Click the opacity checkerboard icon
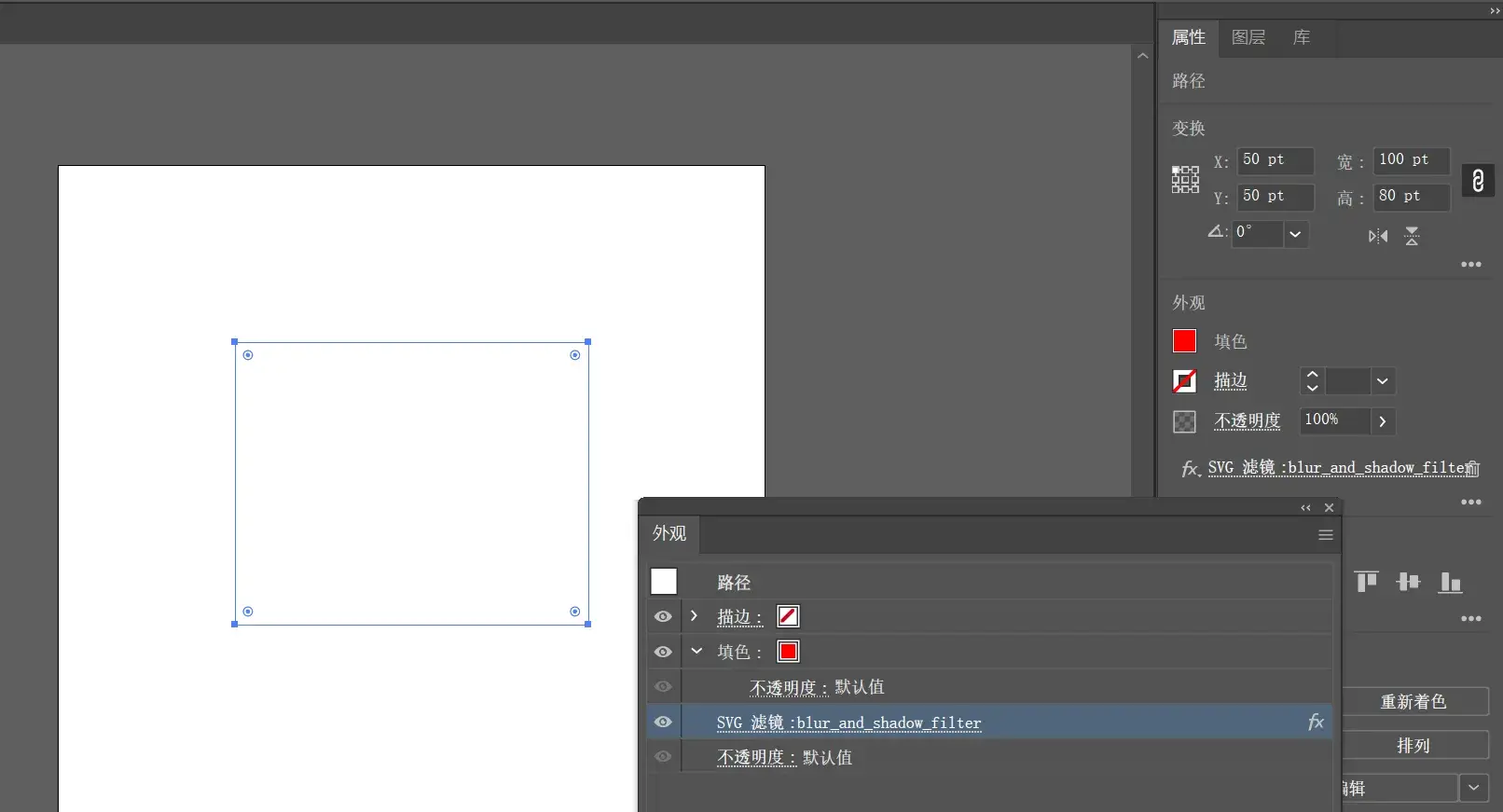This screenshot has height=812, width=1503. click(x=1184, y=421)
